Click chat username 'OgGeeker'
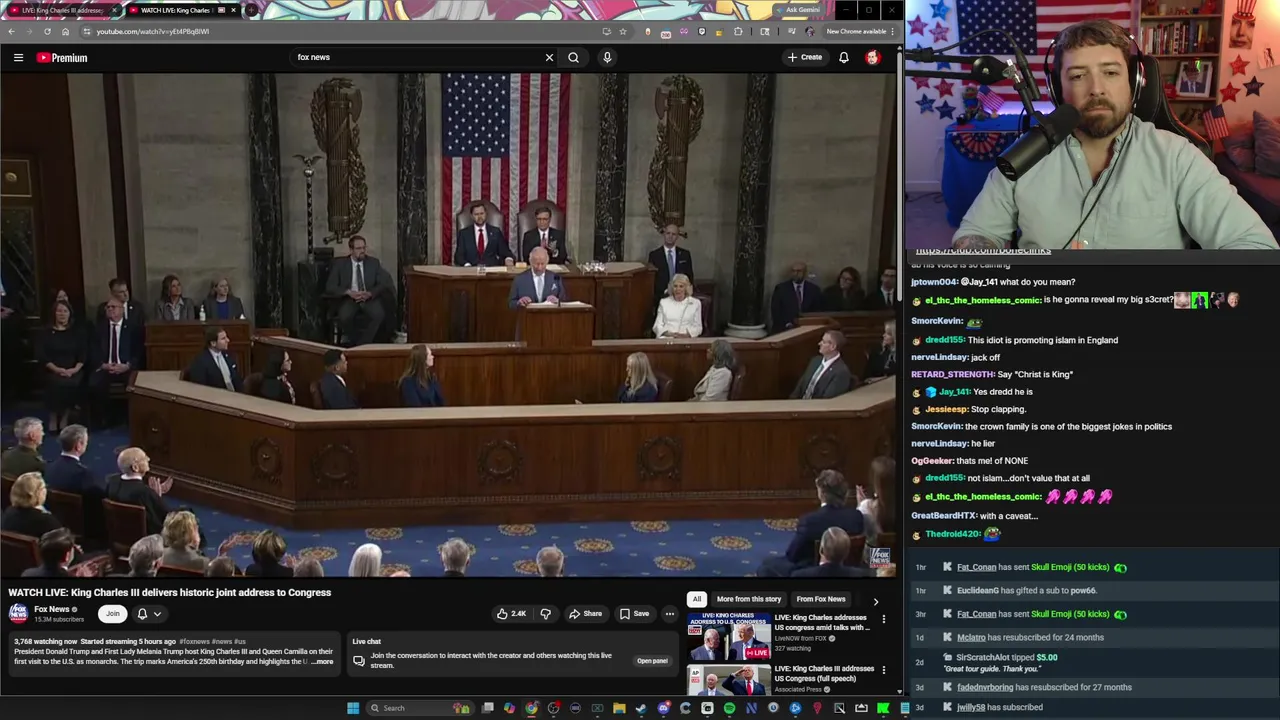Screen dimensions: 1280x720 click(x=932, y=461)
